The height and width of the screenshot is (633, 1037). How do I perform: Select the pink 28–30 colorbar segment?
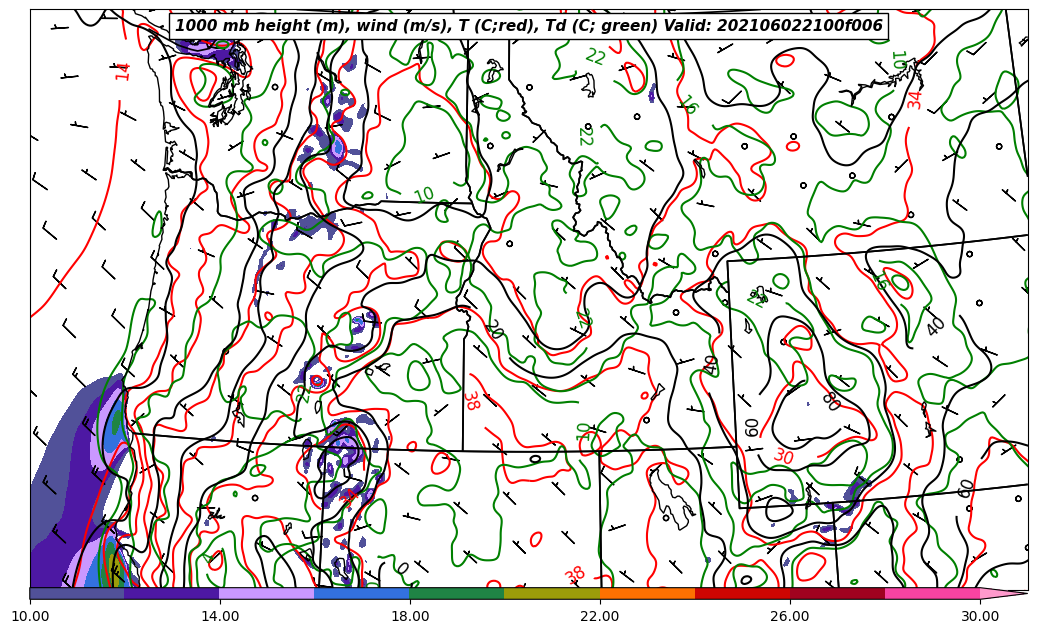point(933,593)
